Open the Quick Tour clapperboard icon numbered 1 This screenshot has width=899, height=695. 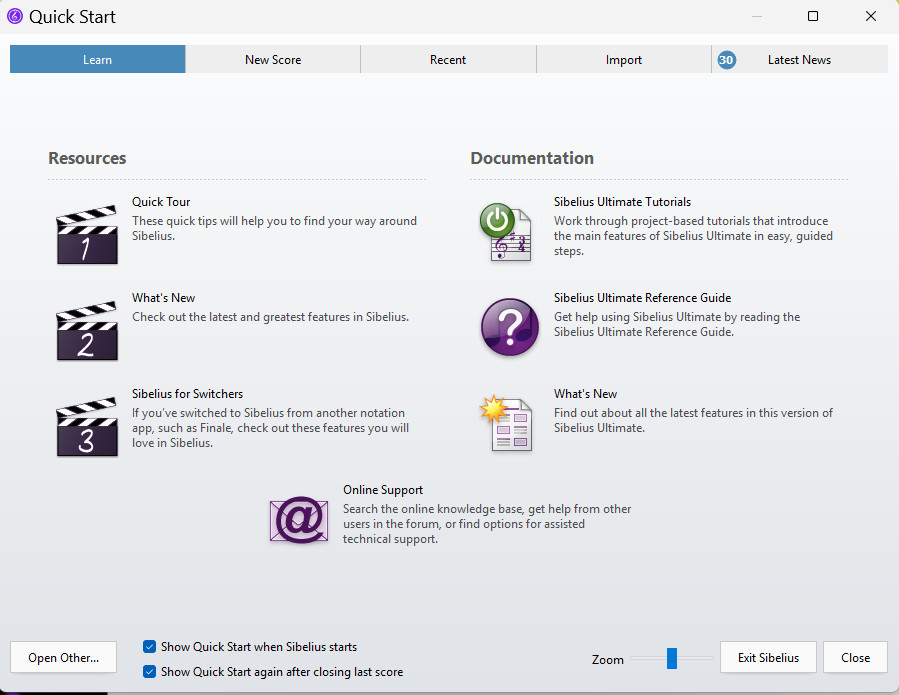click(87, 235)
